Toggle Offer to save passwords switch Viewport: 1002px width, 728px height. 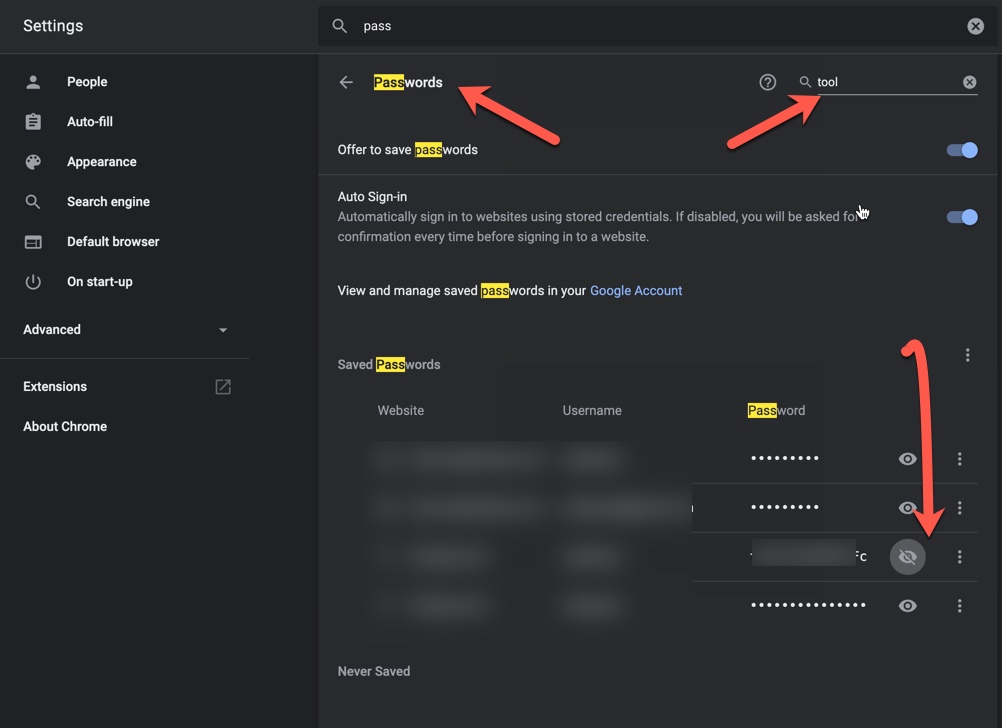click(962, 150)
